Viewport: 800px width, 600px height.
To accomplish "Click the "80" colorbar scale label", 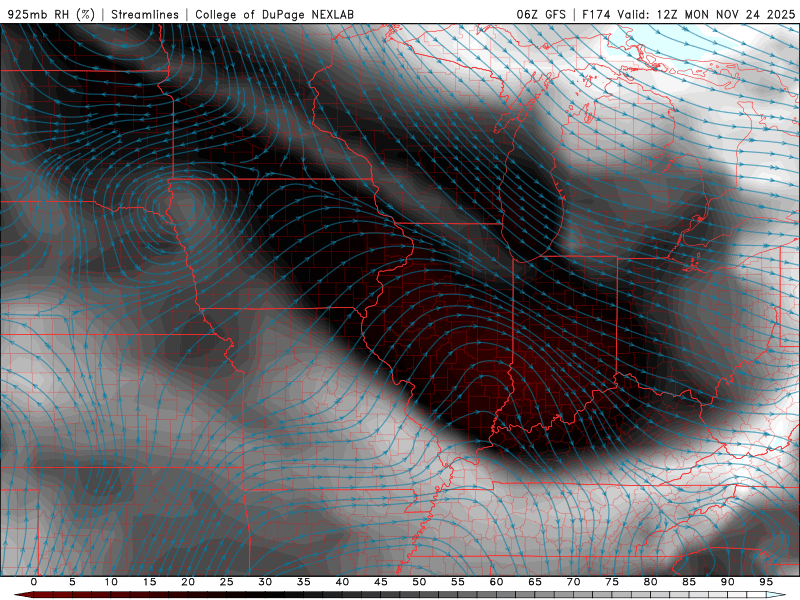I will pos(650,582).
